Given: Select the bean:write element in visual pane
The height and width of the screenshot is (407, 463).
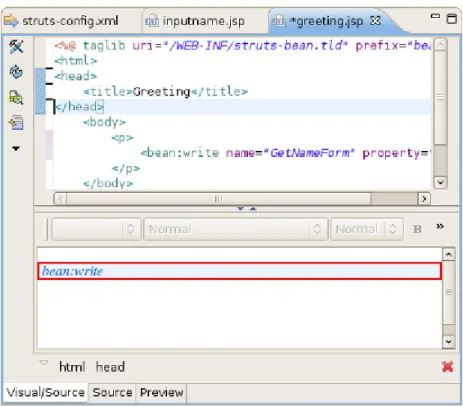Looking at the screenshot, I should tap(239, 271).
